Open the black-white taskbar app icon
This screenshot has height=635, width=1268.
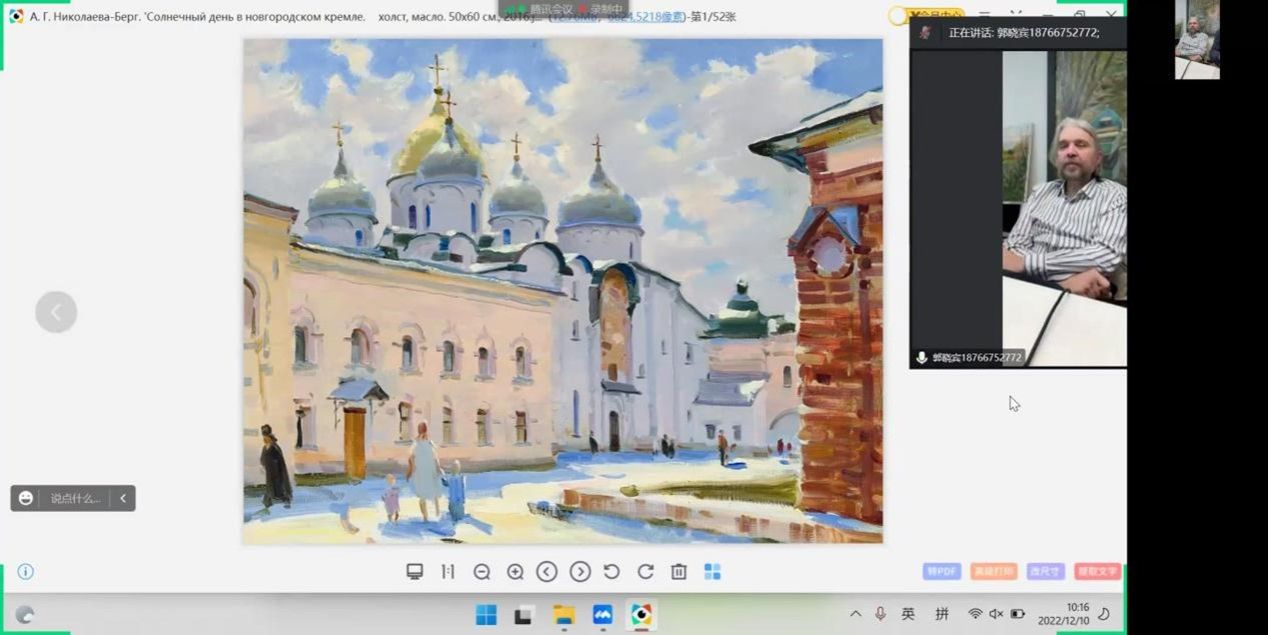point(524,614)
